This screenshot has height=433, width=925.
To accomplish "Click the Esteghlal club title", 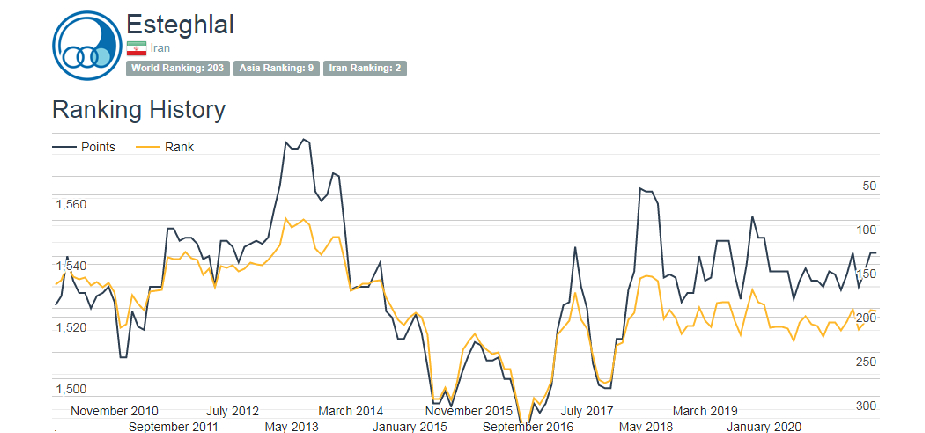I will [181, 24].
